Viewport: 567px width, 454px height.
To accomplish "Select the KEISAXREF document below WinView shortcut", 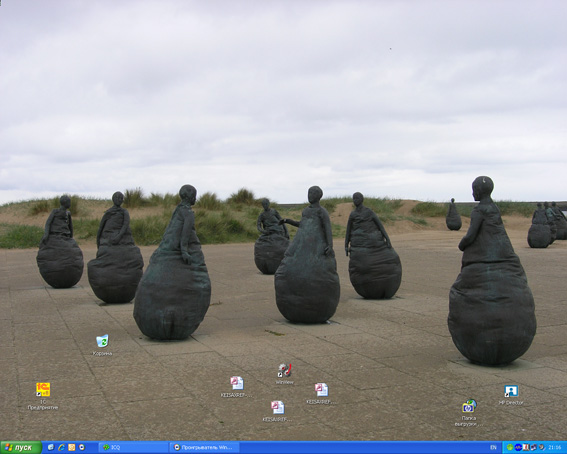I will click(277, 411).
